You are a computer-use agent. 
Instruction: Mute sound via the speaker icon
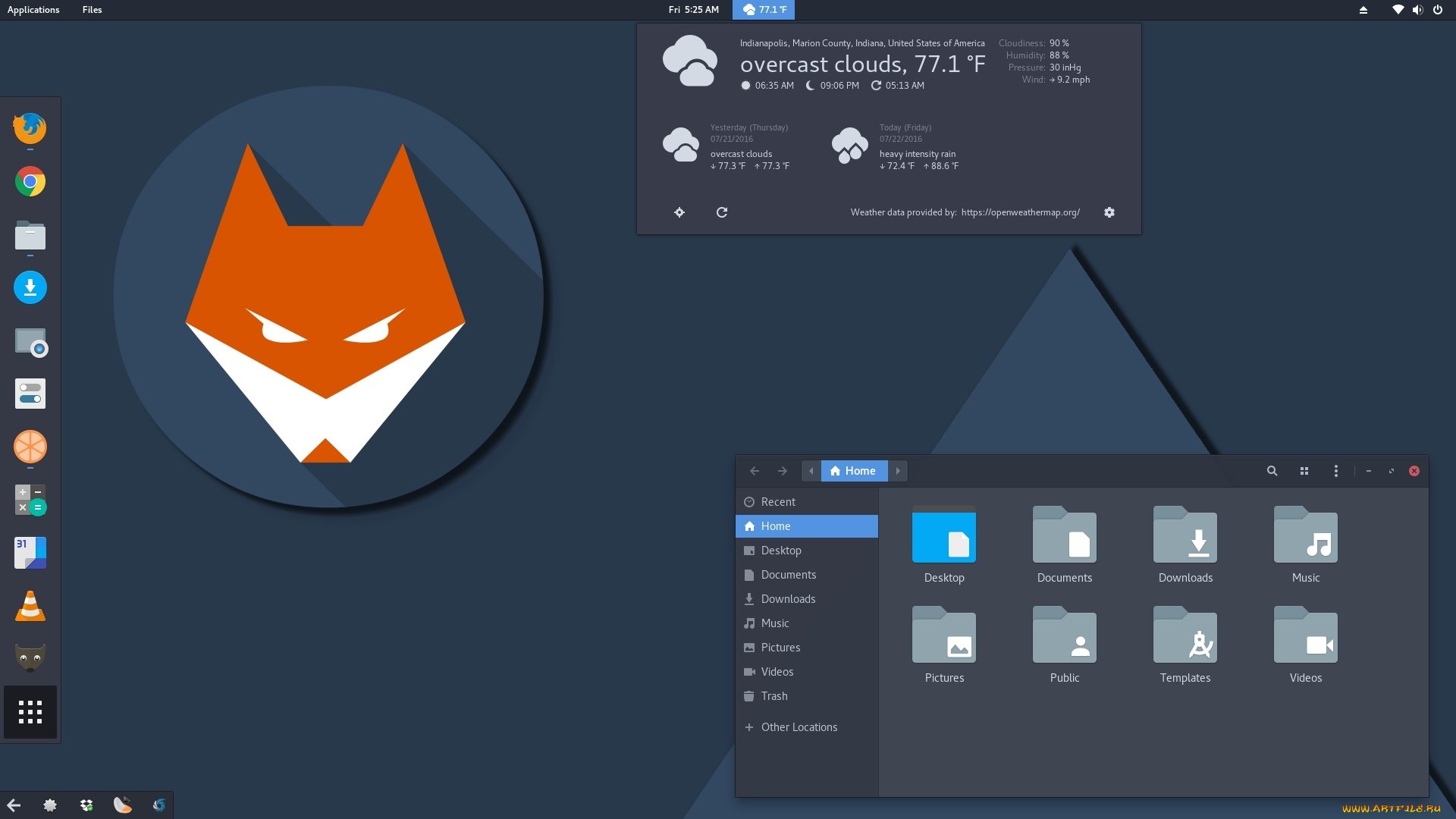1417,10
